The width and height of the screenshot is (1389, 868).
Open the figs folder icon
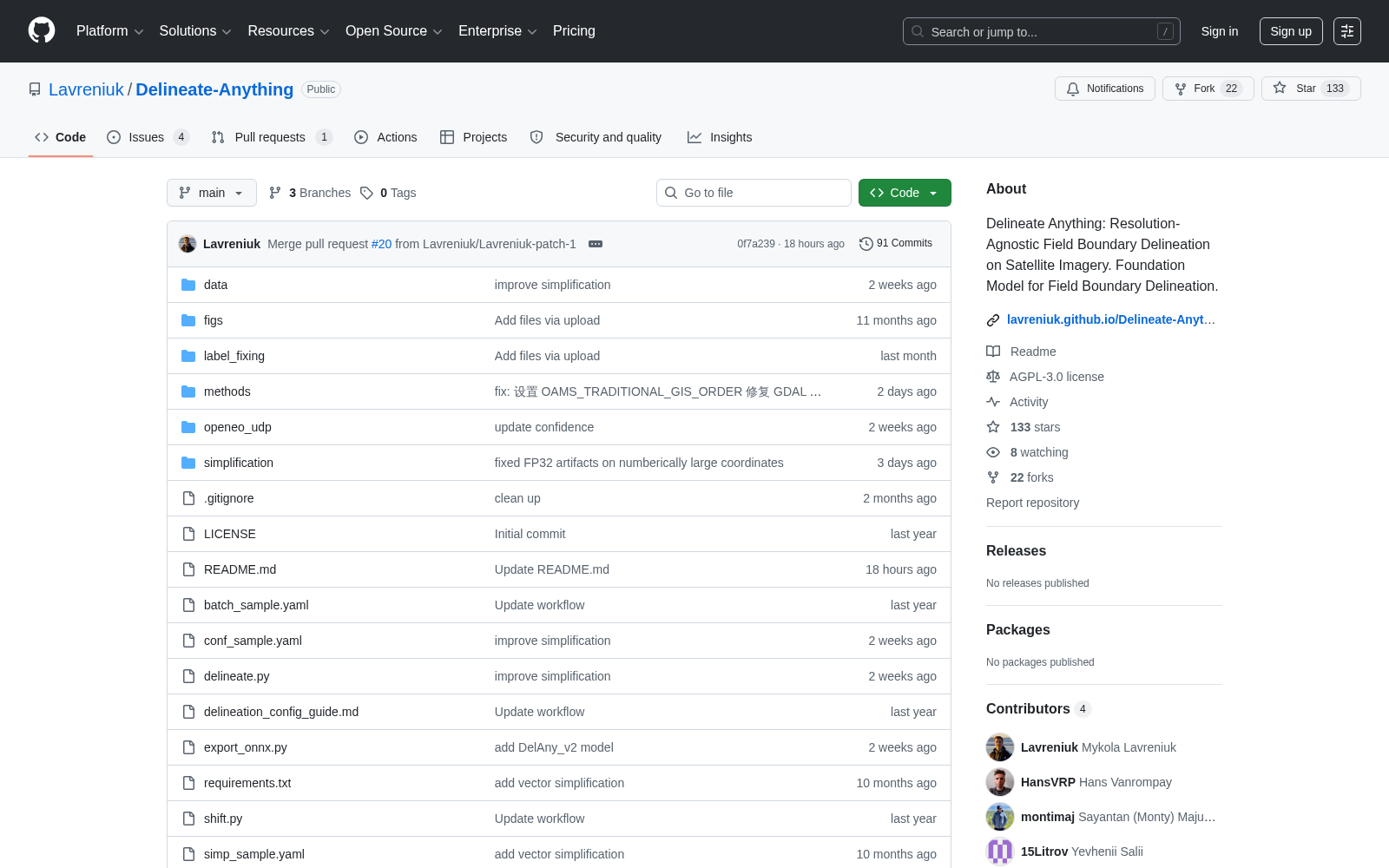188,320
